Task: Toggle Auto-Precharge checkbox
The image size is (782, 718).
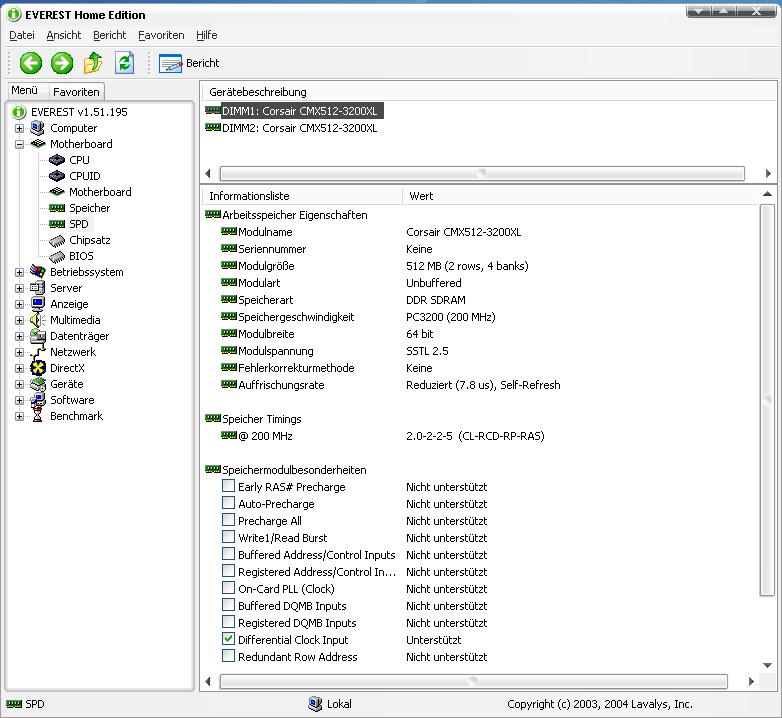Action: click(228, 503)
